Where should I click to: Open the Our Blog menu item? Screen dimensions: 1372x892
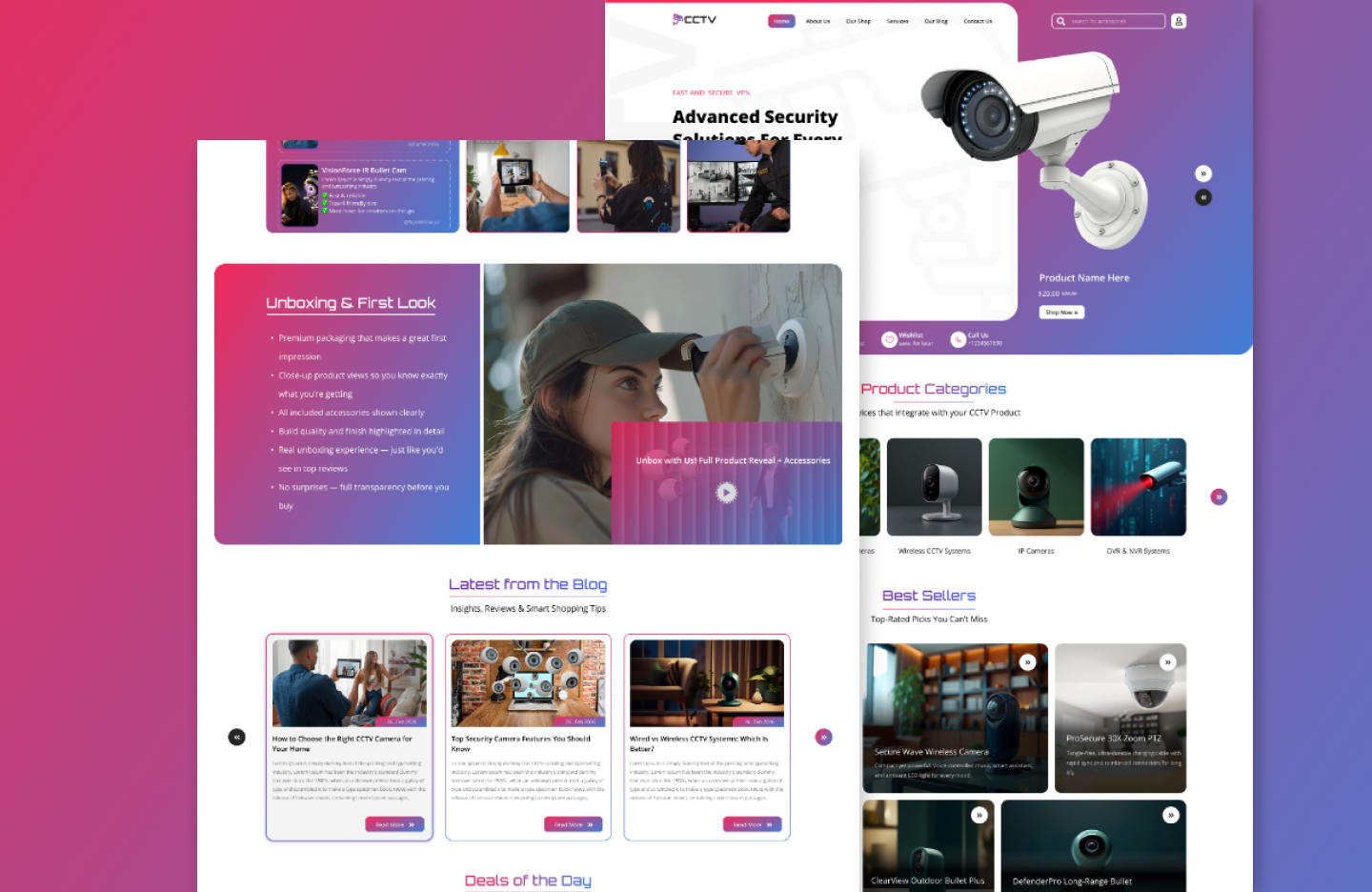936,21
